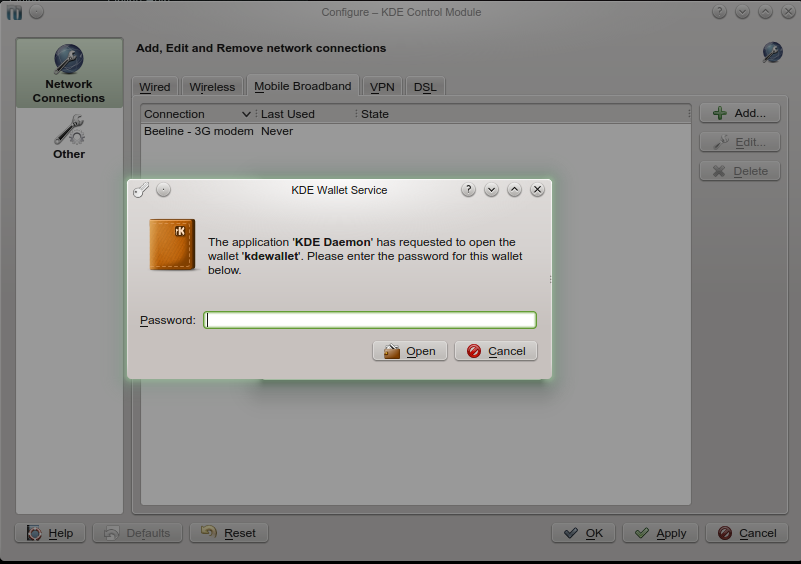Click the round dot button on the Configure window title bar
Screen dimensions: 801x564
36,12
